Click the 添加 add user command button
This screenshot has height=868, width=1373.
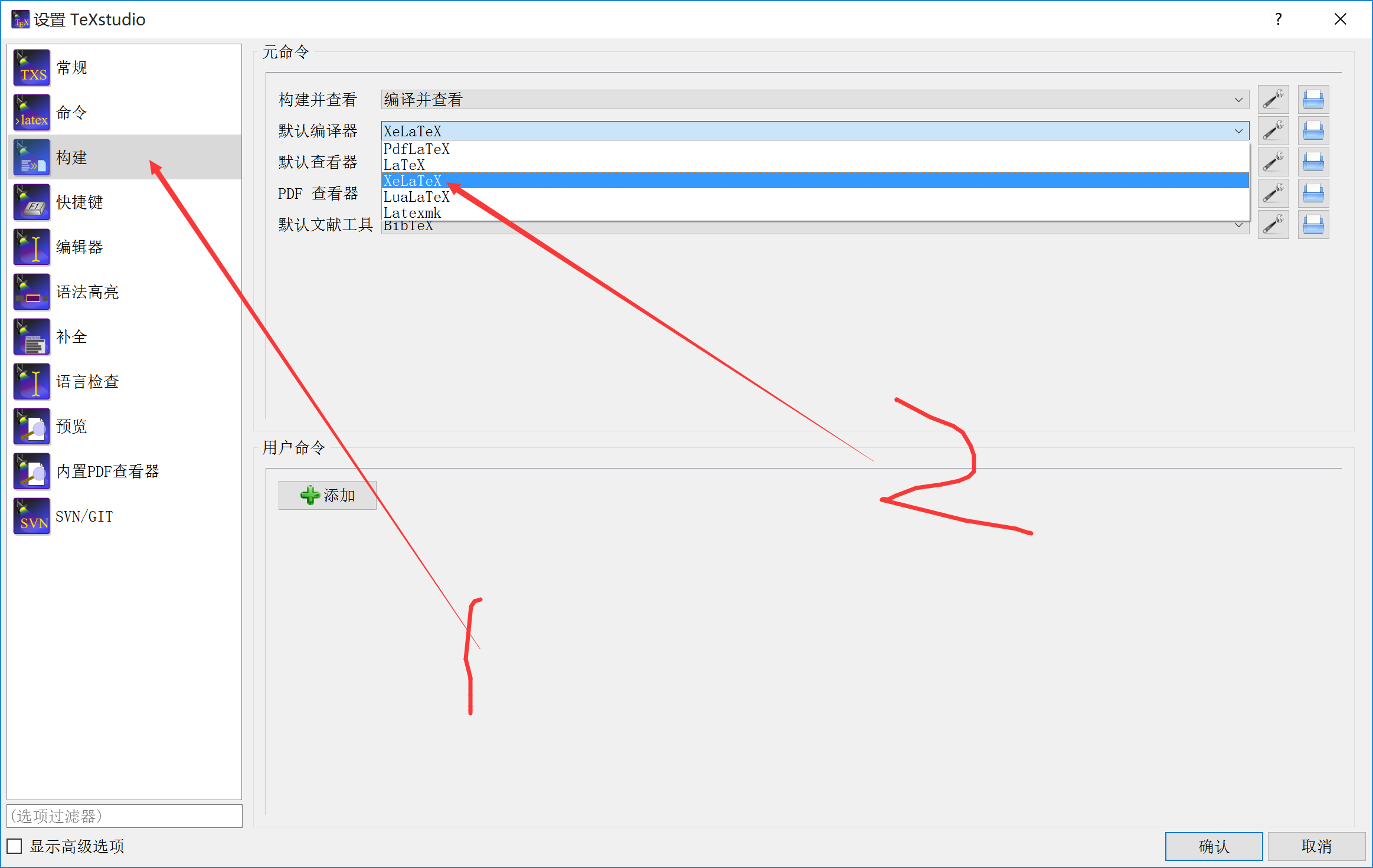[328, 495]
